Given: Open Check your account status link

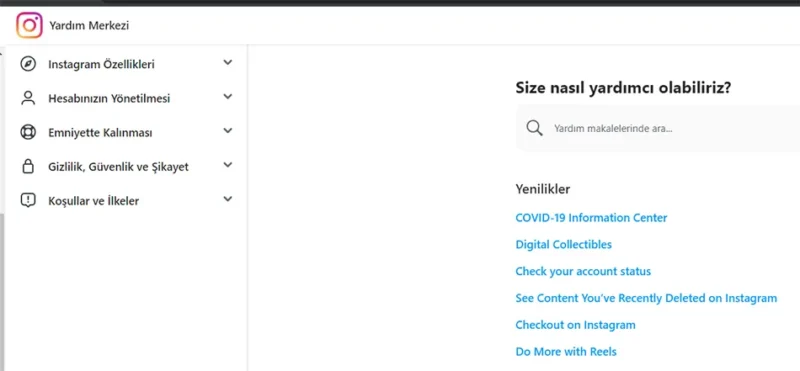Looking at the screenshot, I should point(583,271).
